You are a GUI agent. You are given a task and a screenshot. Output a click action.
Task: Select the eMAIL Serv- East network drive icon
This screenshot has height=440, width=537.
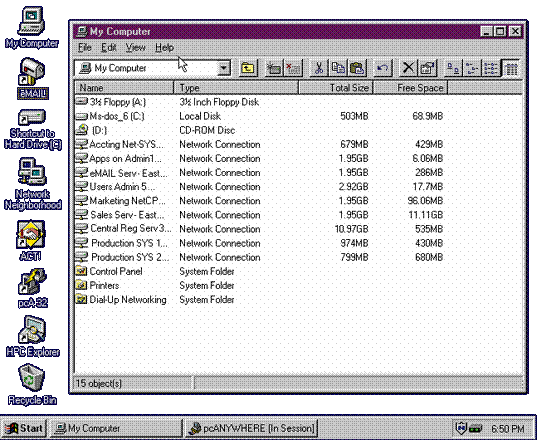coord(82,172)
